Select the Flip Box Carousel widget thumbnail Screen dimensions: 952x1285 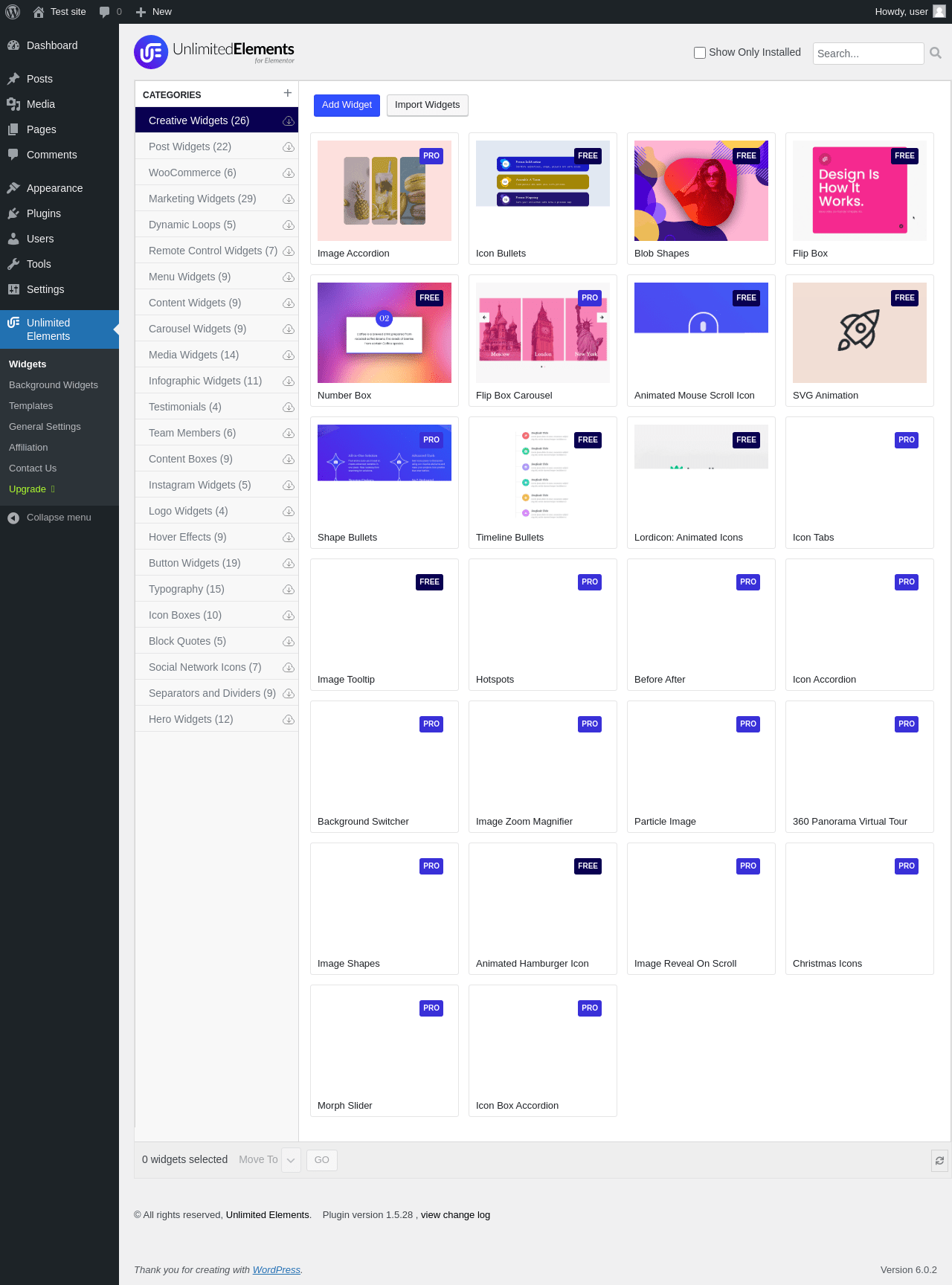543,332
